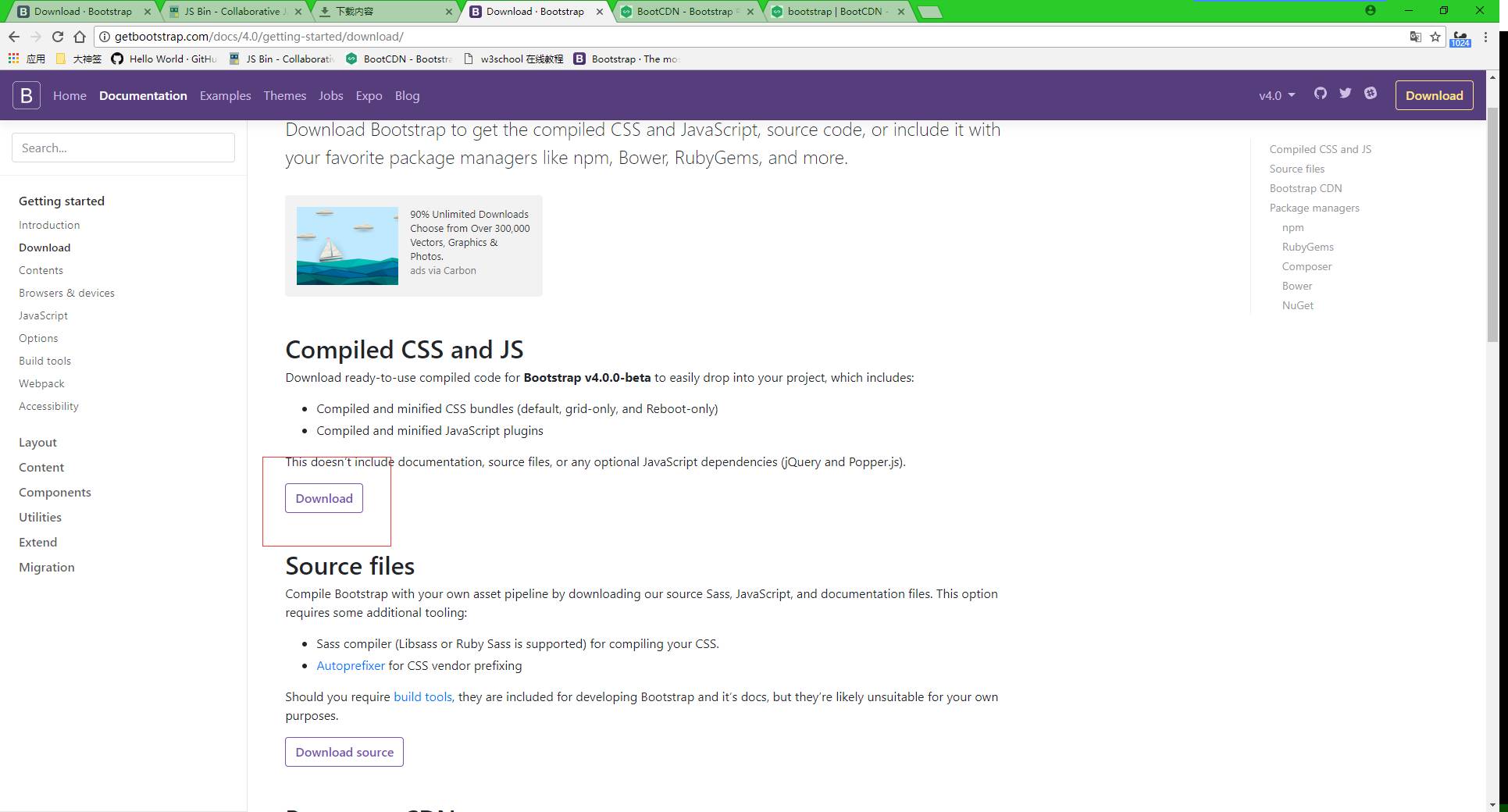Image resolution: width=1508 pixels, height=812 pixels.
Task: Follow the Autoprefixer link
Action: click(x=351, y=665)
